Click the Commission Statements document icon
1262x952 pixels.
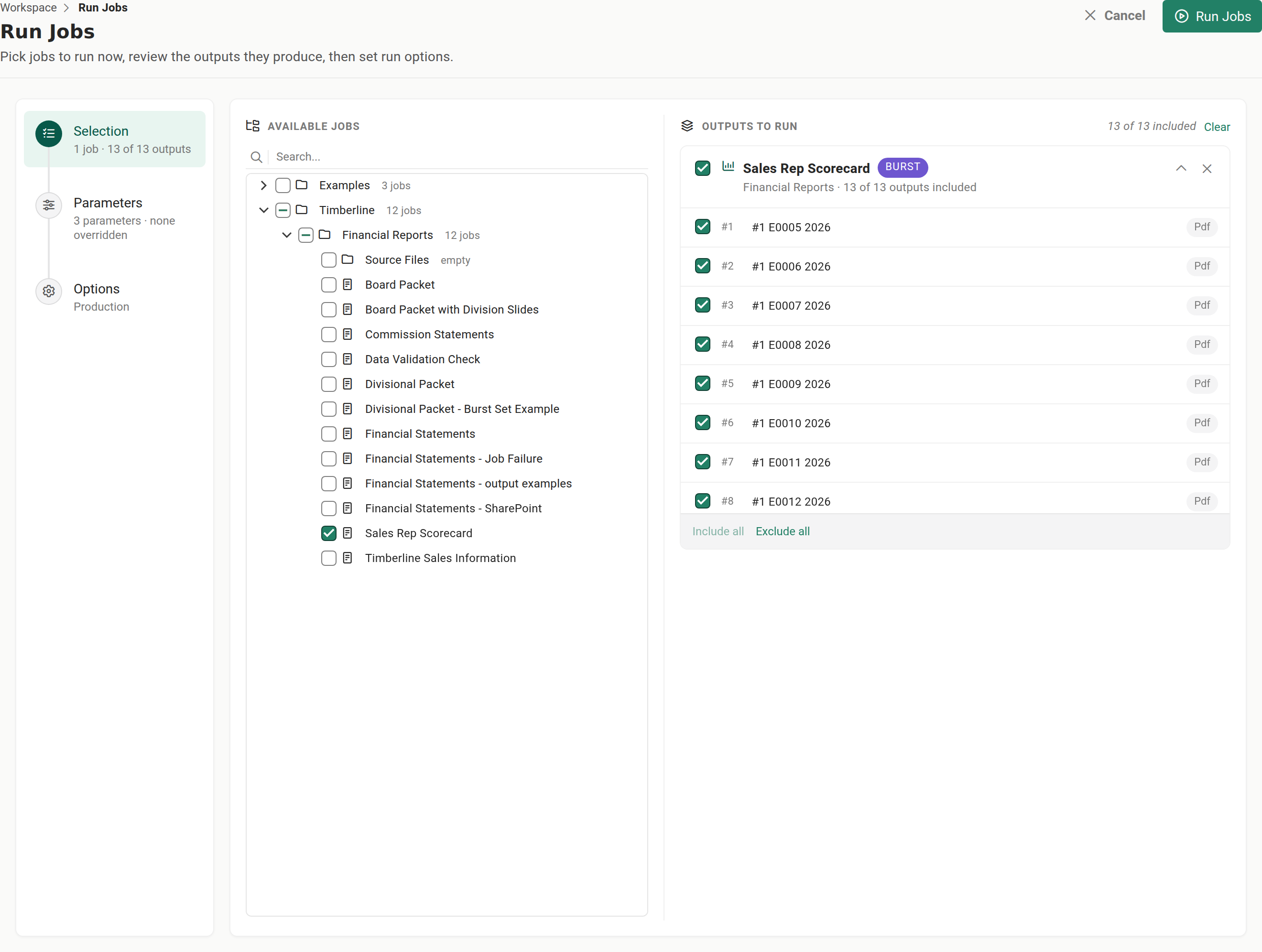tap(348, 334)
